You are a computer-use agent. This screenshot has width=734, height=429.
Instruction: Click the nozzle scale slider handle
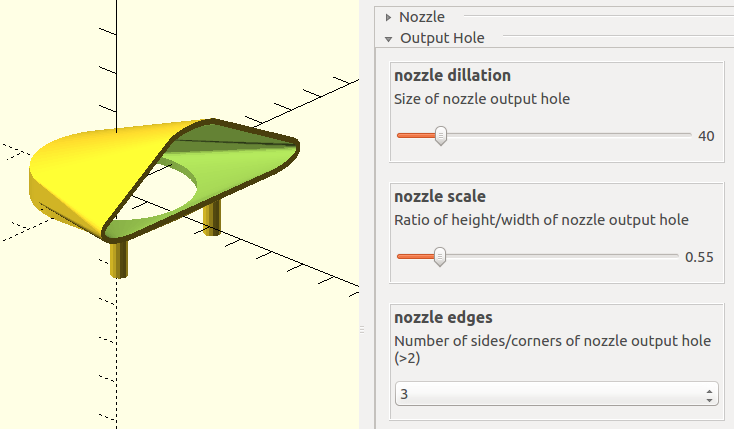click(440, 257)
